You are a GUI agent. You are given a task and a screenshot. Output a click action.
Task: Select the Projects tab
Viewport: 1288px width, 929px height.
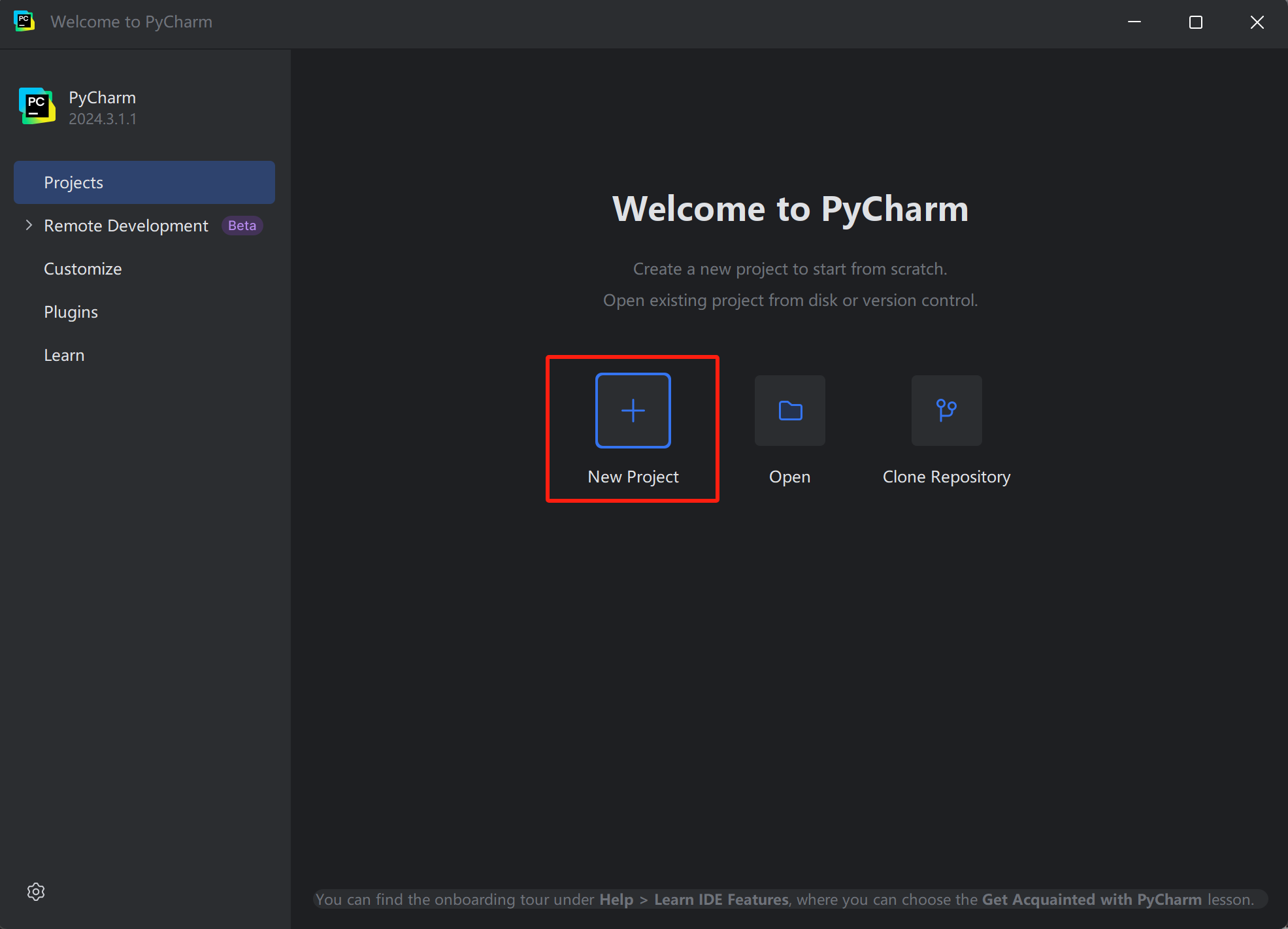point(144,182)
